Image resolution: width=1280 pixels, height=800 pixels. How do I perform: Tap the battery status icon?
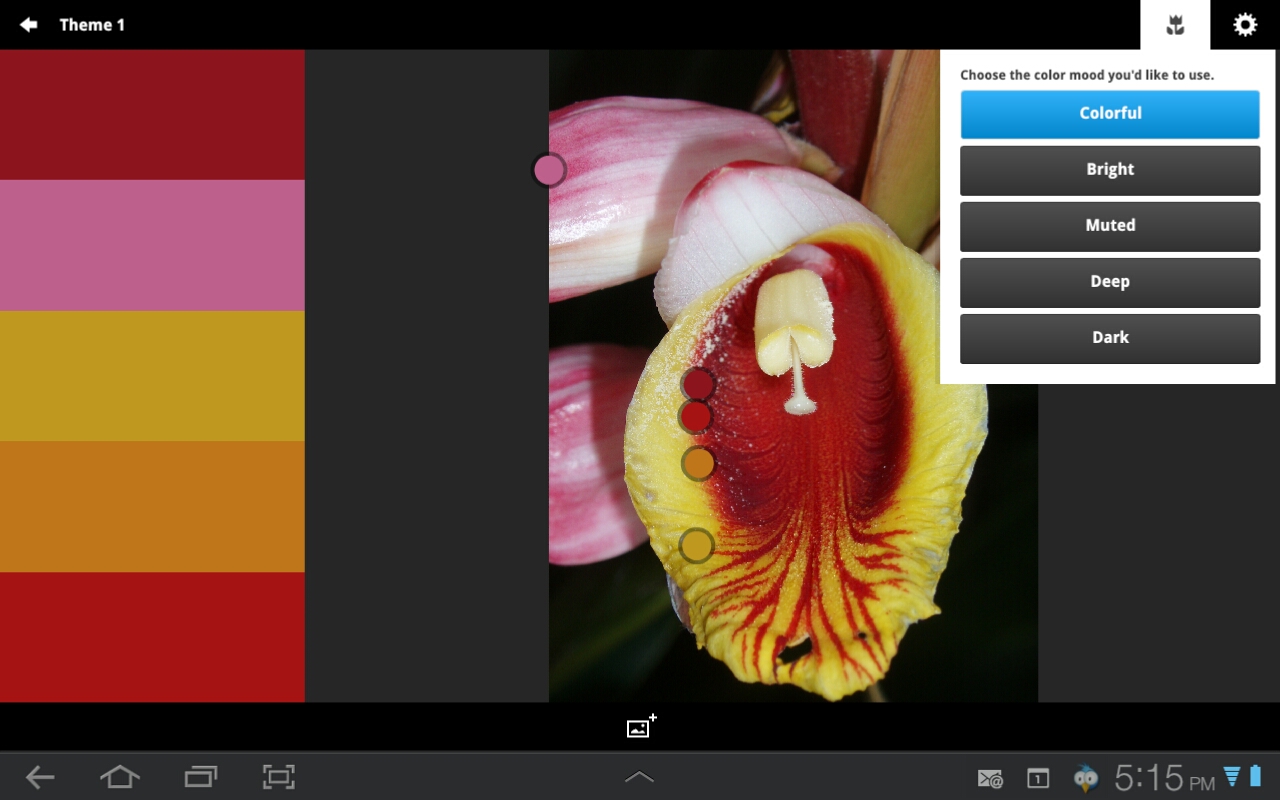pos(1256,776)
